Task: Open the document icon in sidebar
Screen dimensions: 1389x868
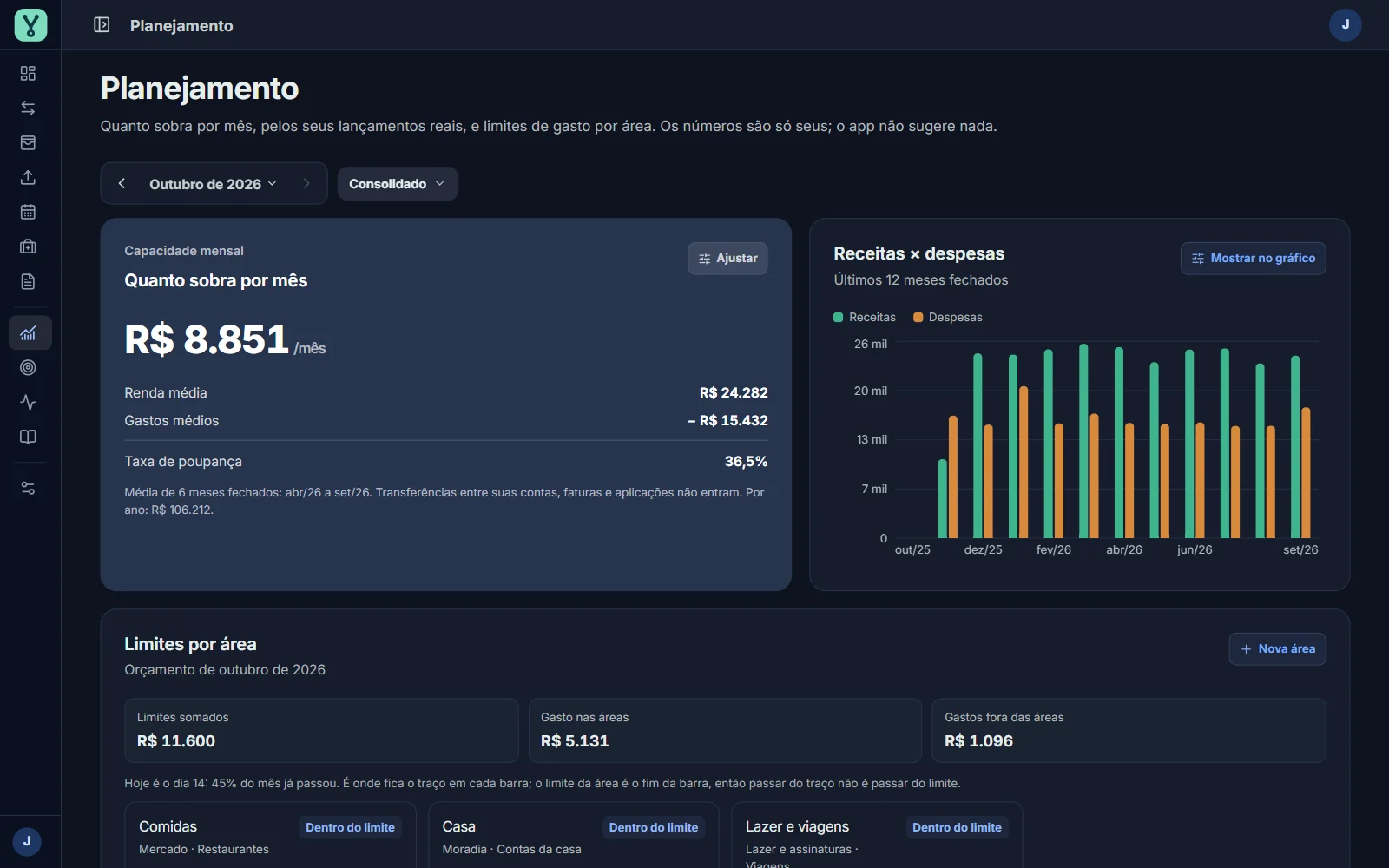Action: [28, 281]
